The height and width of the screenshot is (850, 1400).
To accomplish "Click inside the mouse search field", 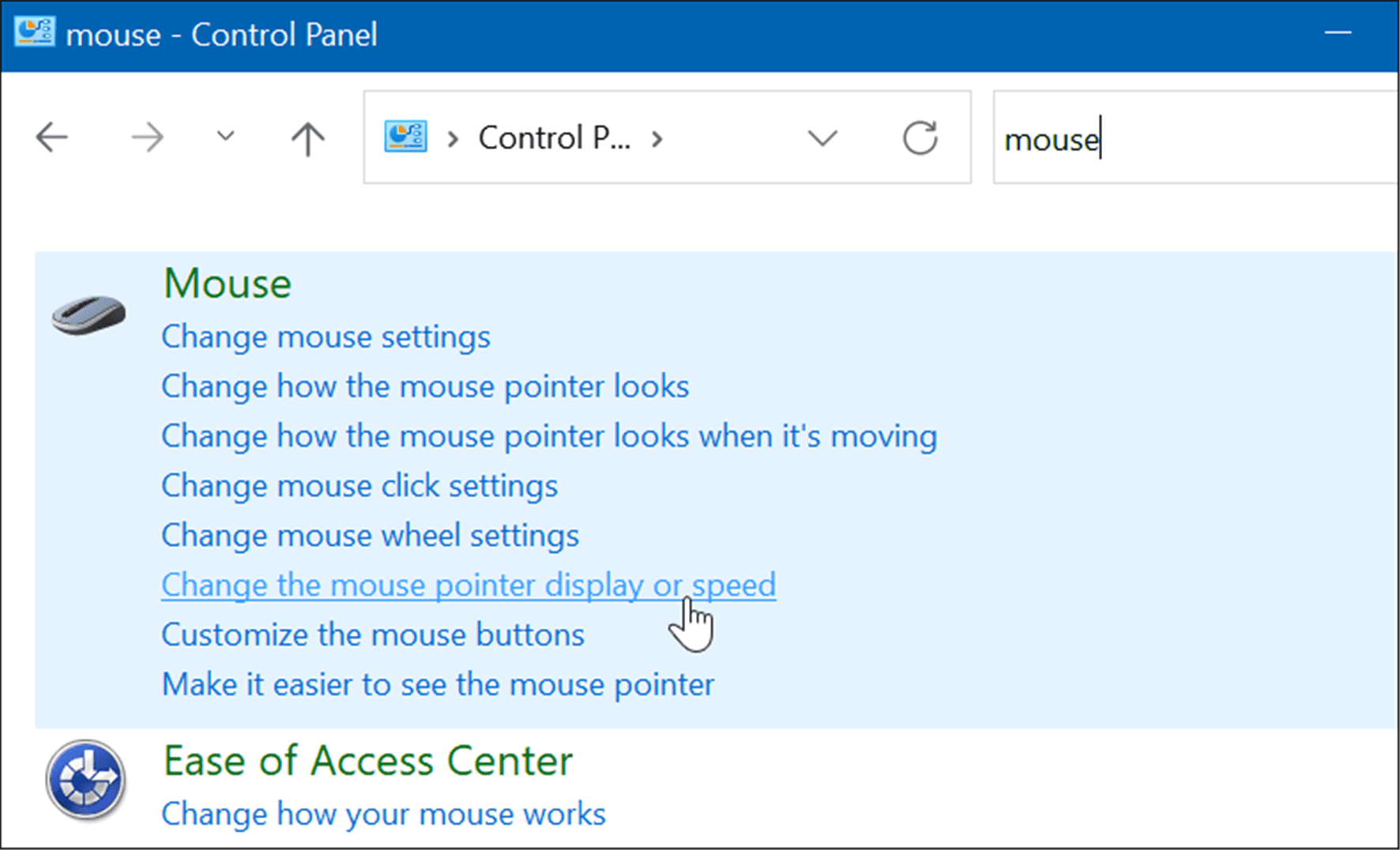I will click(1146, 139).
